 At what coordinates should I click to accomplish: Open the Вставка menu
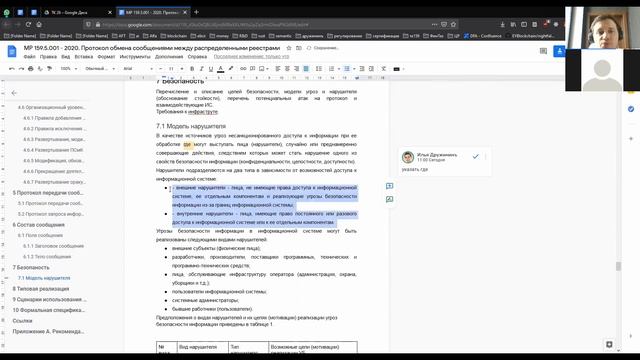click(x=84, y=57)
